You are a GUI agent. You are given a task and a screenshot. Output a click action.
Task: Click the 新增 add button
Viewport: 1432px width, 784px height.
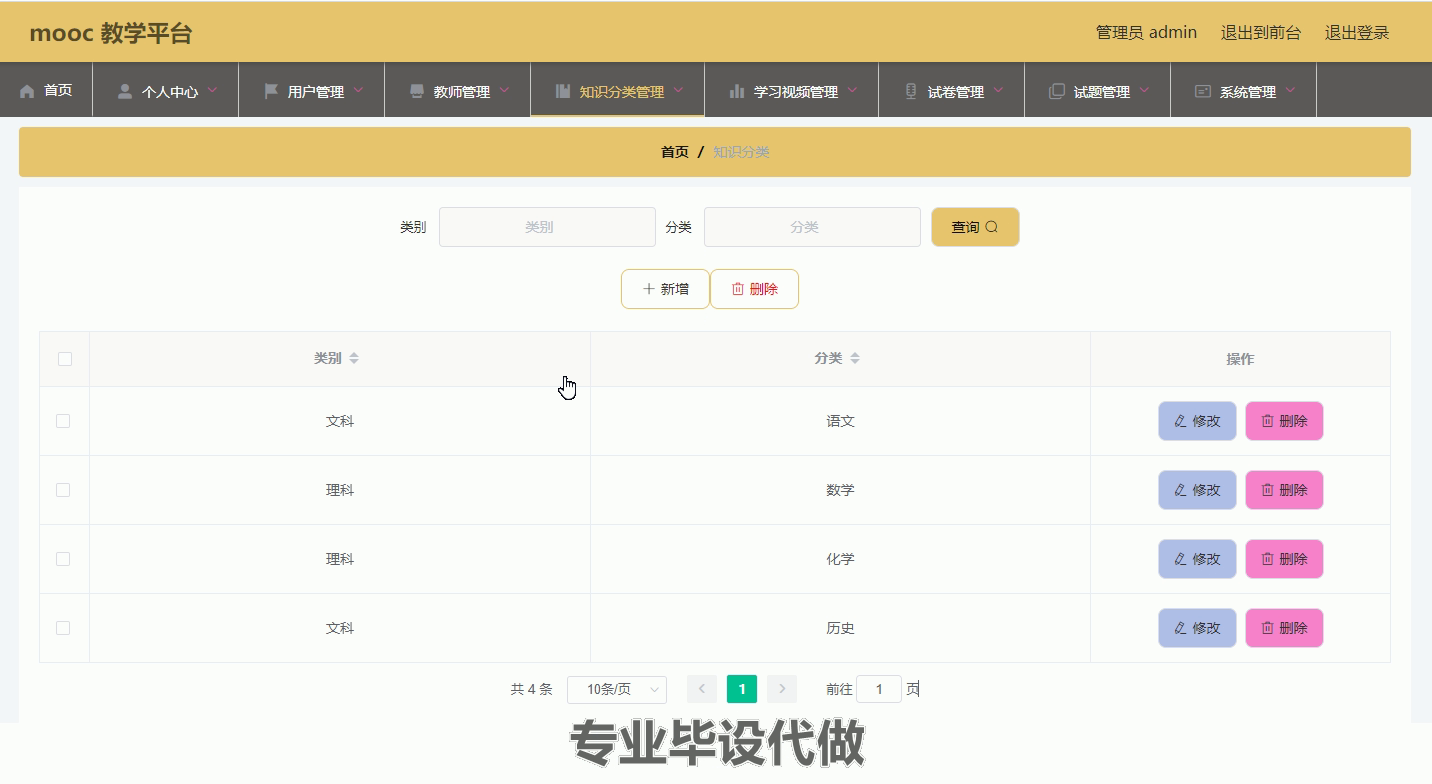pos(665,289)
